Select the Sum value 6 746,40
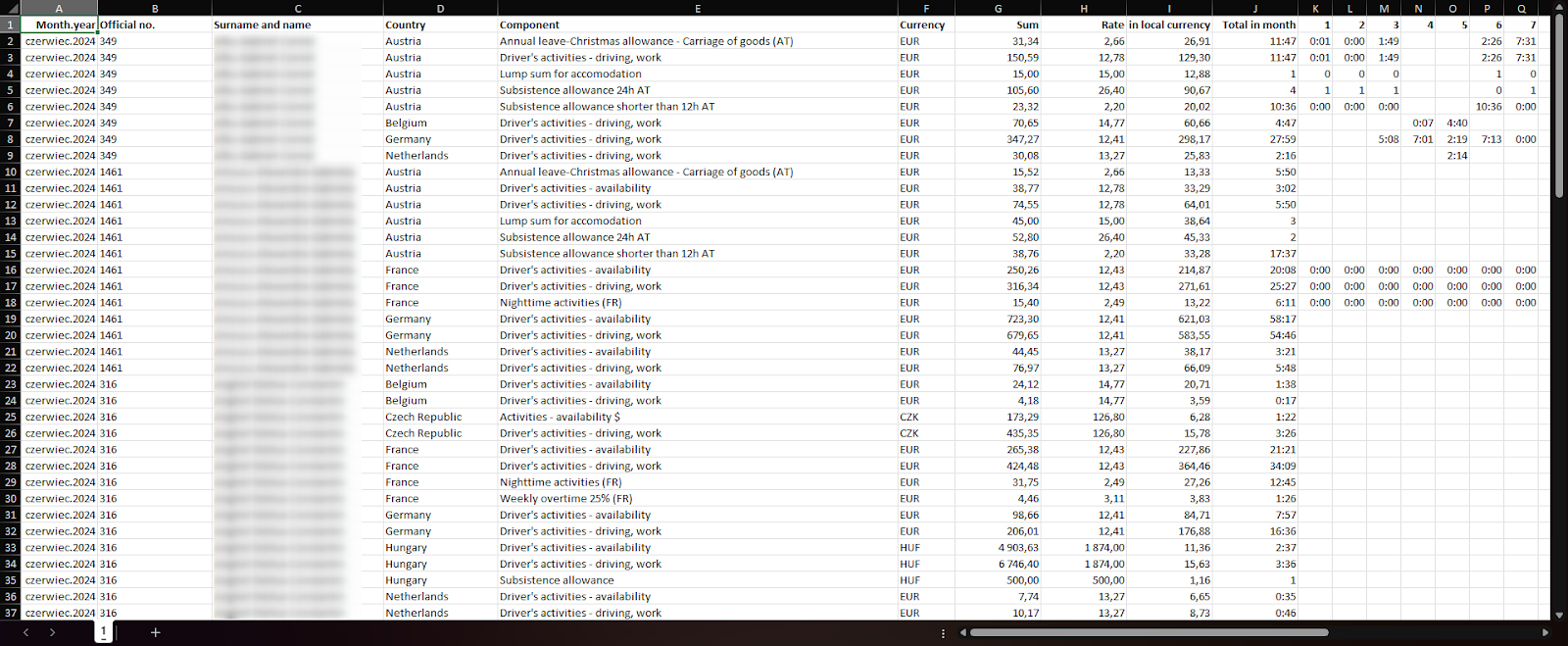The height and width of the screenshot is (646, 1568). click(999, 564)
